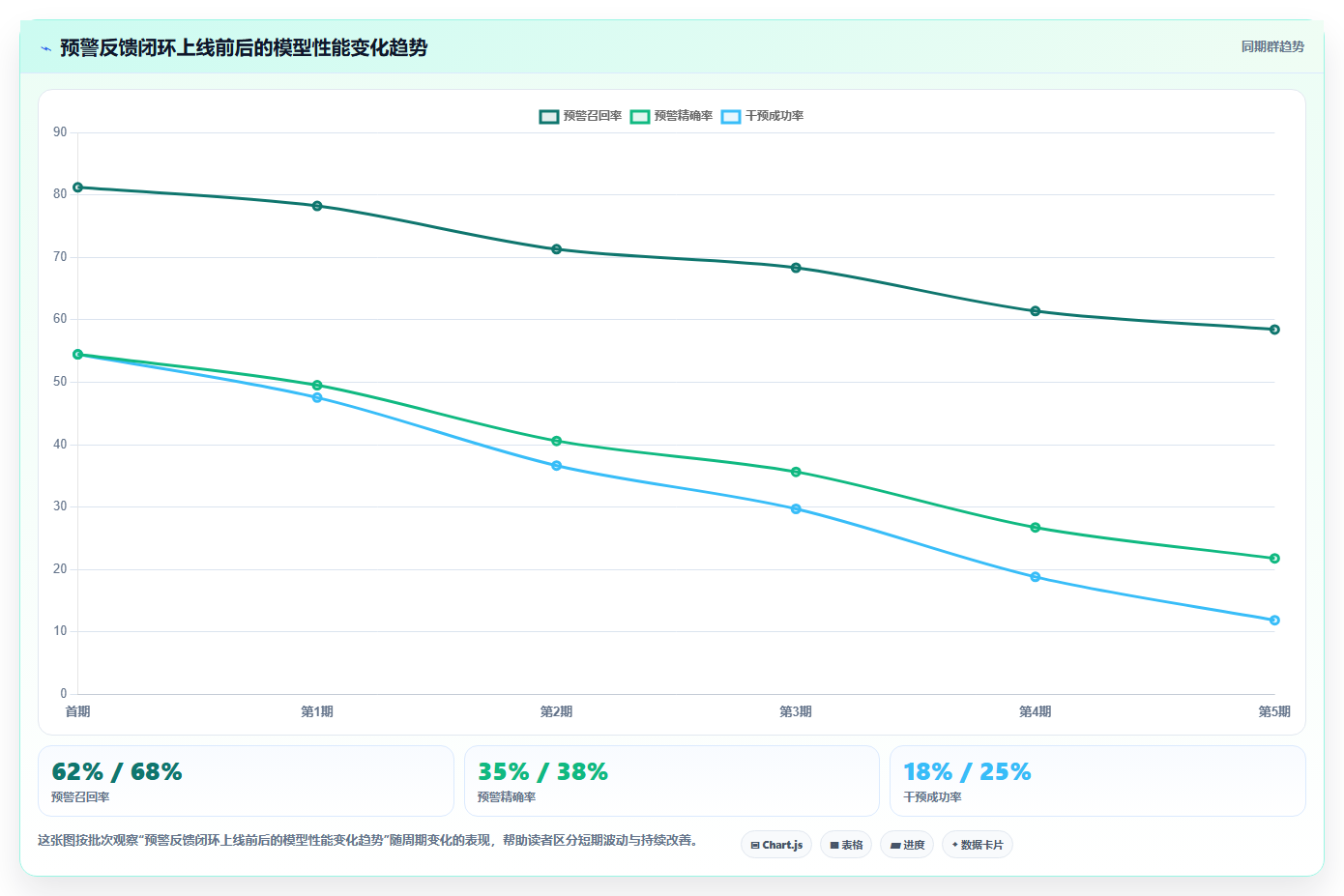
Task: Click the 预警精确率 point at 第1期
Action: click(317, 386)
